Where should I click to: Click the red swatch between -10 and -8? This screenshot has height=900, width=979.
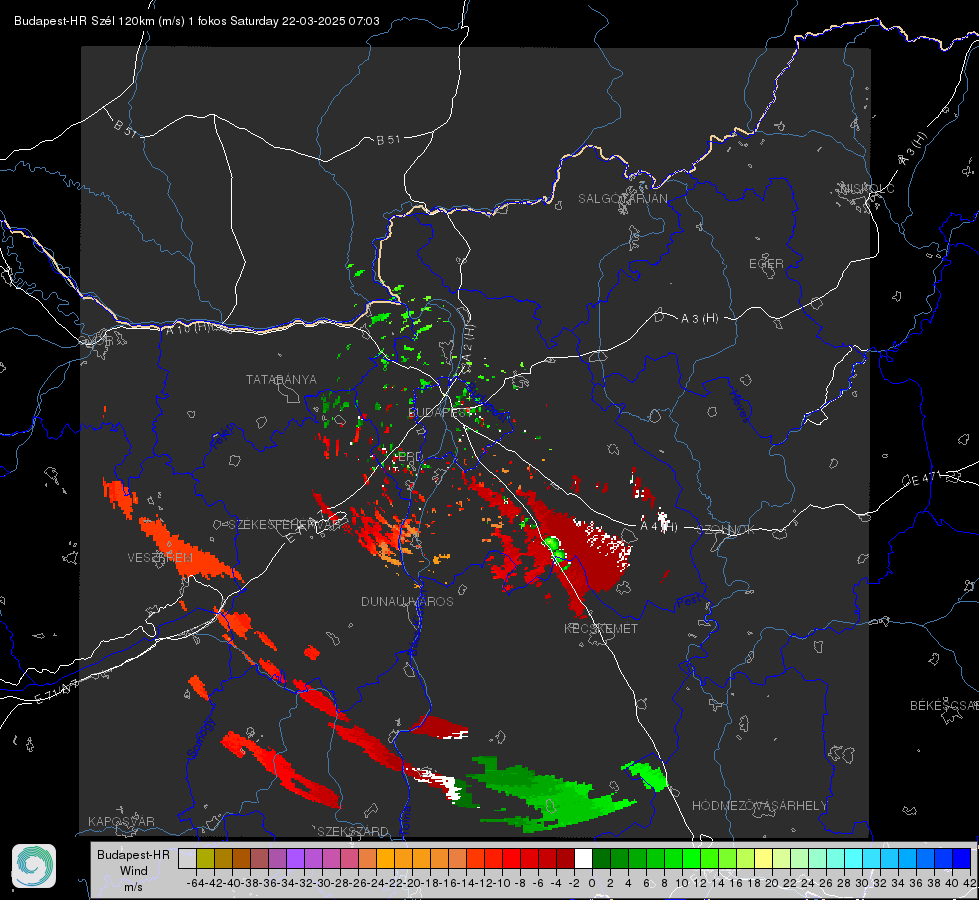tap(511, 858)
